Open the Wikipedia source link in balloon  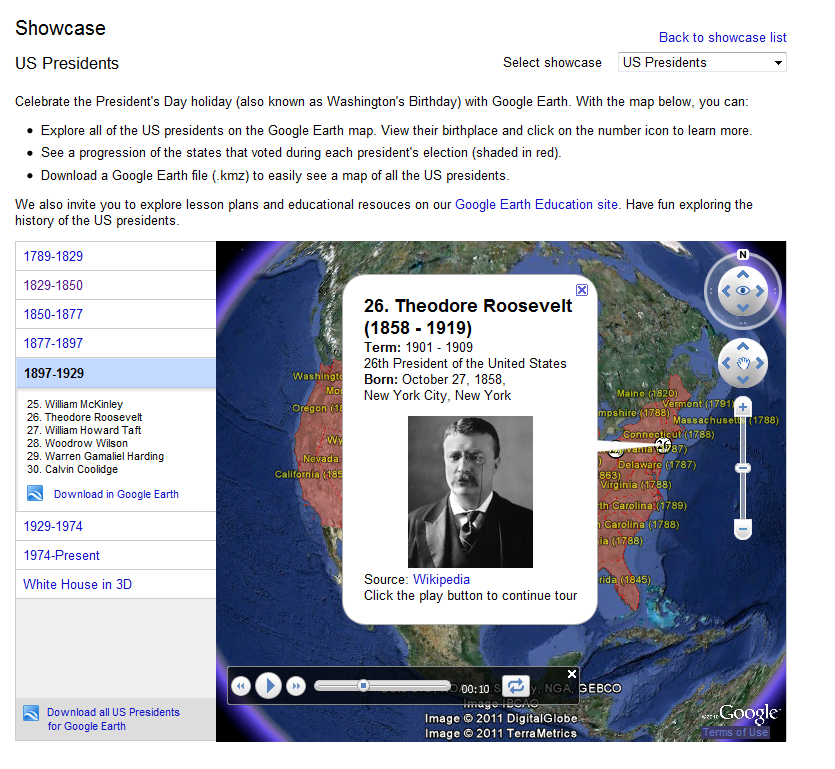coord(441,579)
